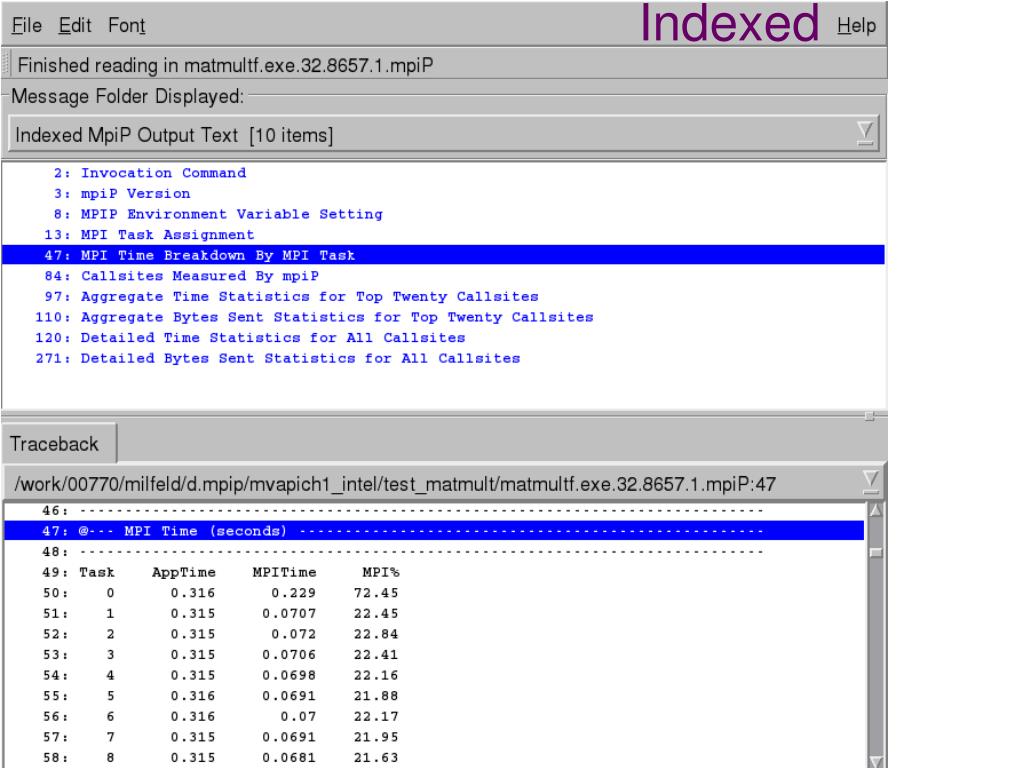This screenshot has width=1024, height=768.
Task: Expand the traceback file path dropdown arrow
Action: coord(869,484)
